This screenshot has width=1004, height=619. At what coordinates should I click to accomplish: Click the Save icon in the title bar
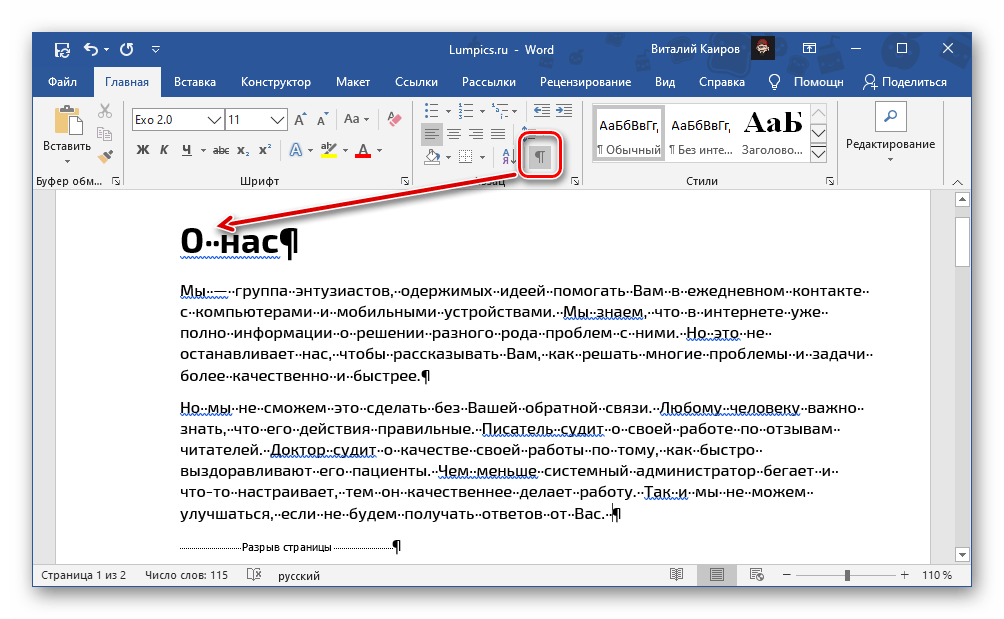62,49
